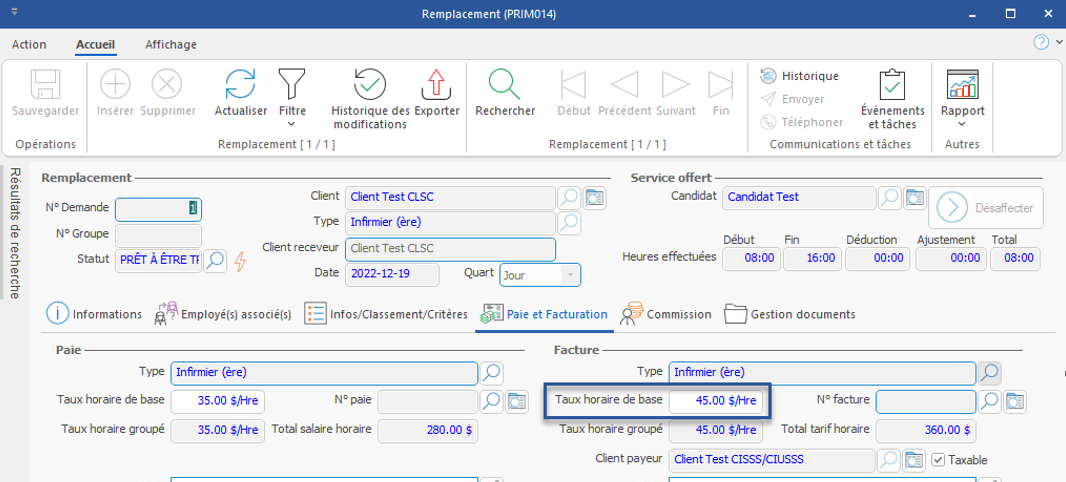
Task: Click the Exporter icon
Action: pyautogui.click(x=436, y=85)
